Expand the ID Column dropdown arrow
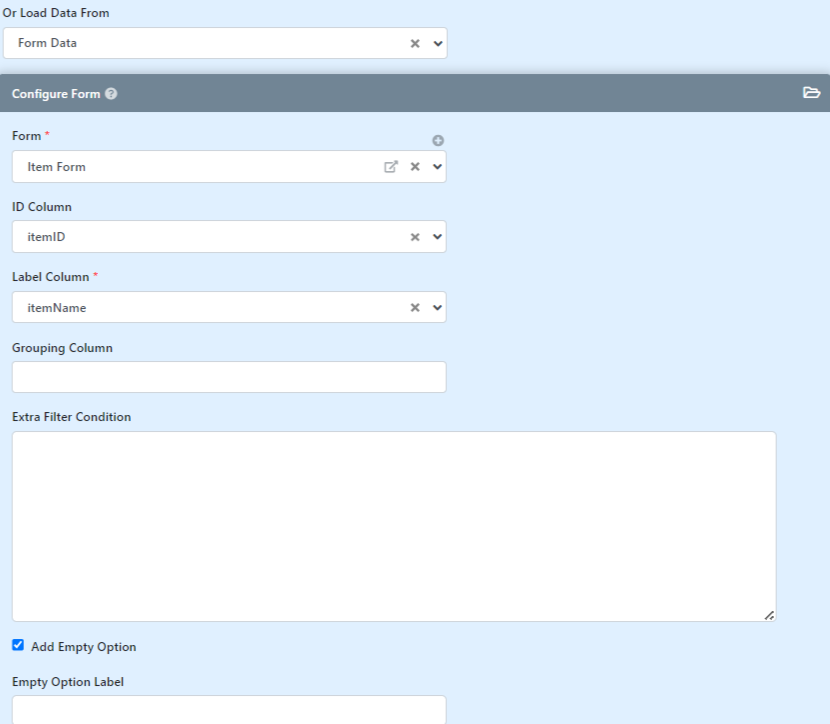Viewport: 830px width, 724px height. [x=437, y=237]
